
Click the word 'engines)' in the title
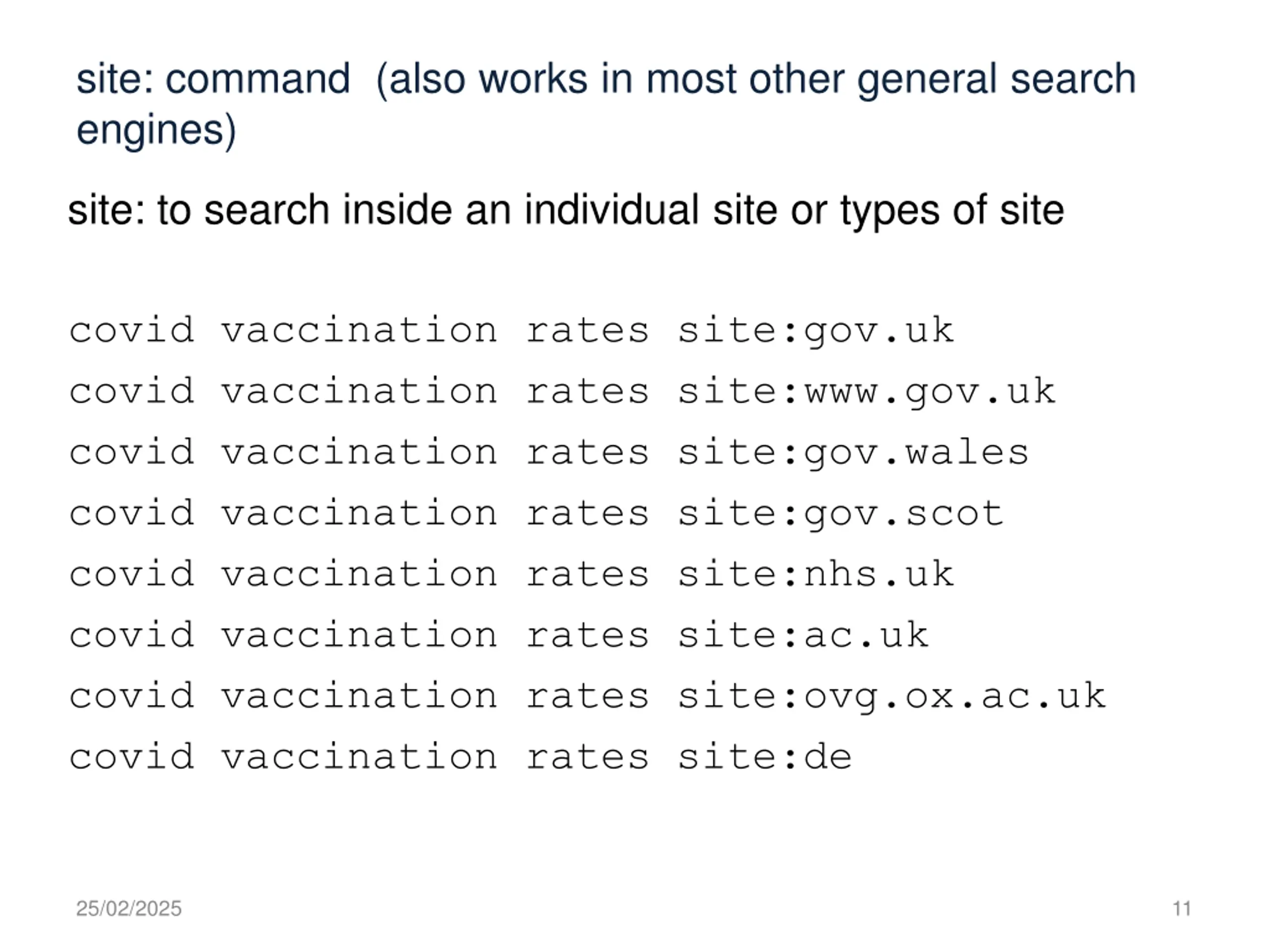click(x=156, y=131)
